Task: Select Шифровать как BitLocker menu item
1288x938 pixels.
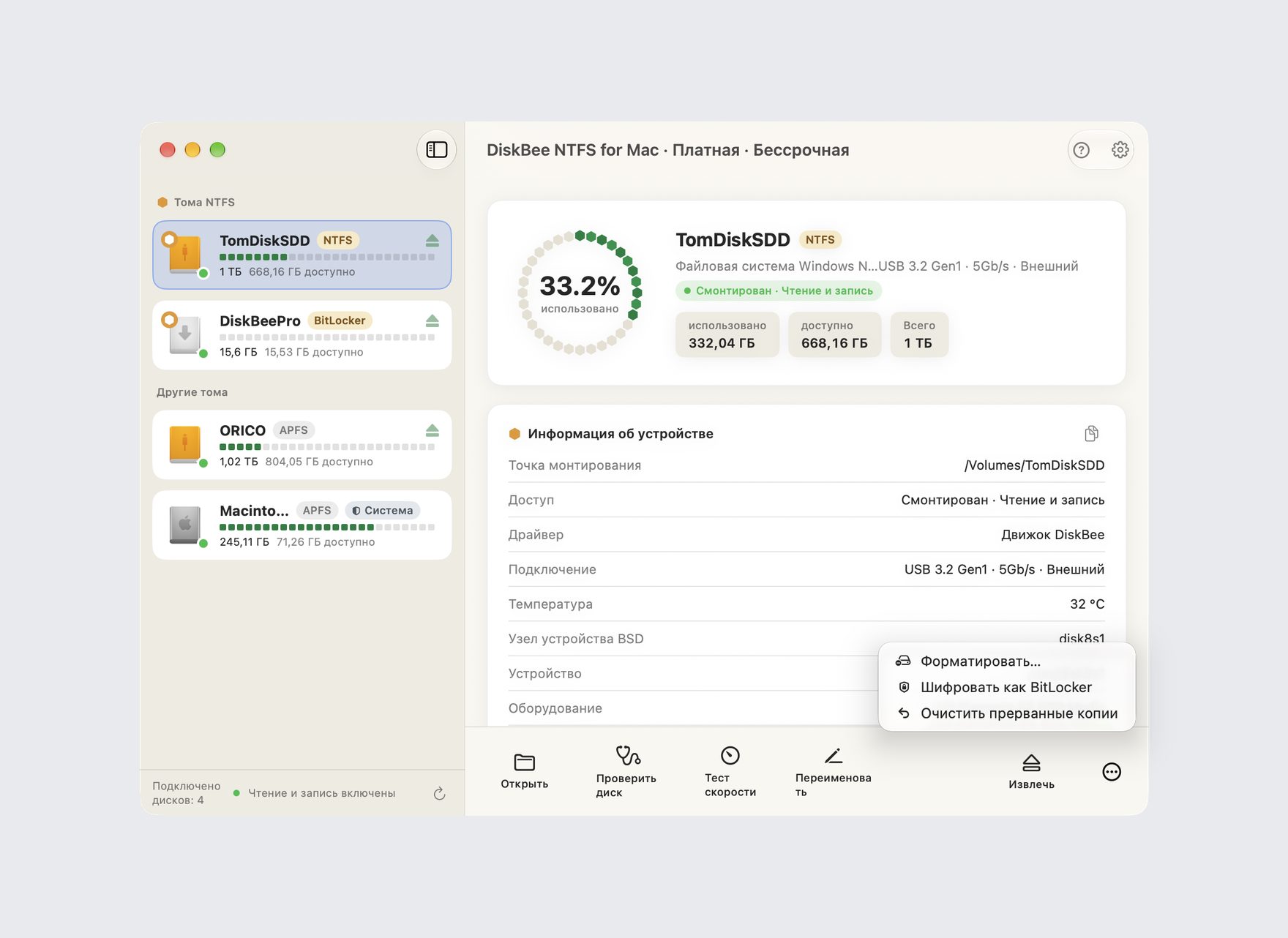Action: 1007,688
